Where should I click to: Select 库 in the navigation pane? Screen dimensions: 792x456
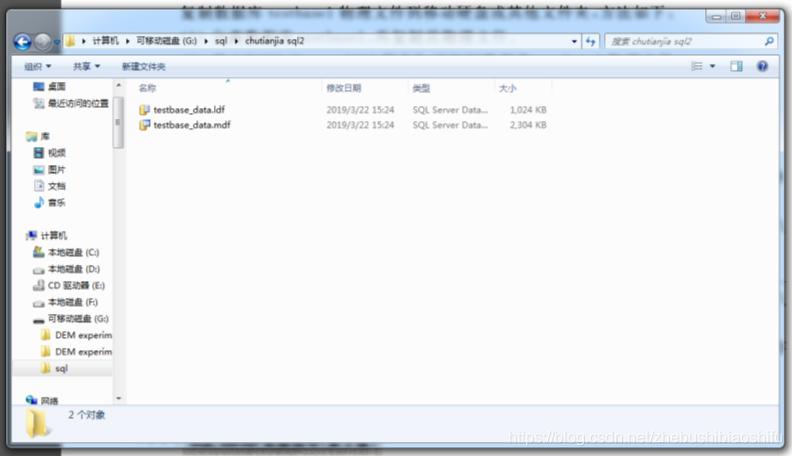(x=45, y=136)
